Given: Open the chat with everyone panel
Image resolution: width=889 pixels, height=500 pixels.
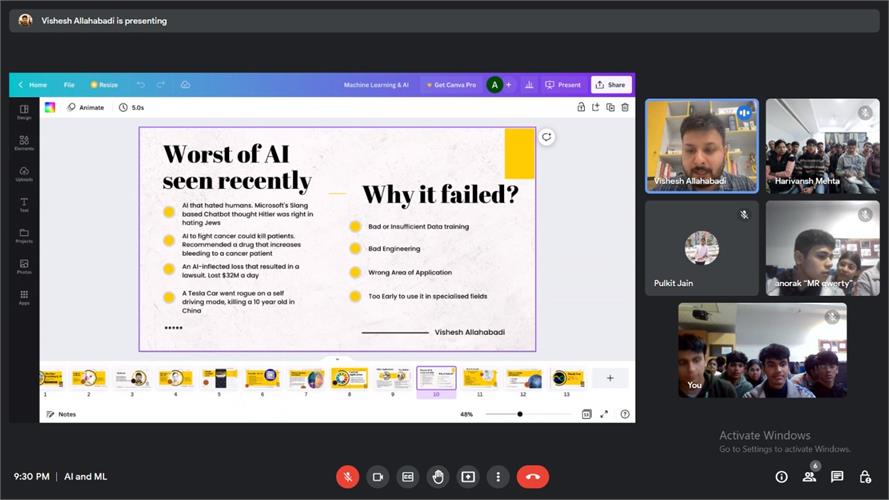Looking at the screenshot, I should point(837,477).
